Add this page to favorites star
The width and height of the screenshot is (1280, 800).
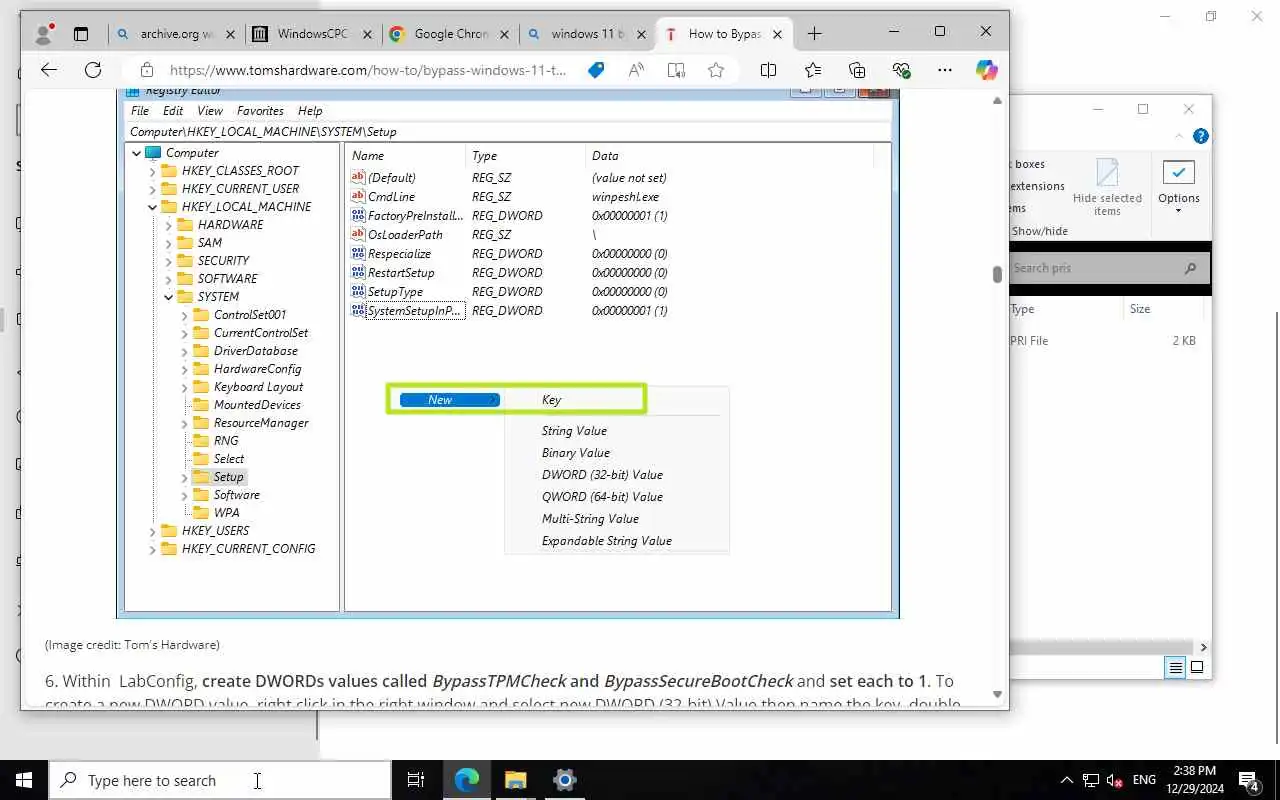pyautogui.click(x=716, y=70)
